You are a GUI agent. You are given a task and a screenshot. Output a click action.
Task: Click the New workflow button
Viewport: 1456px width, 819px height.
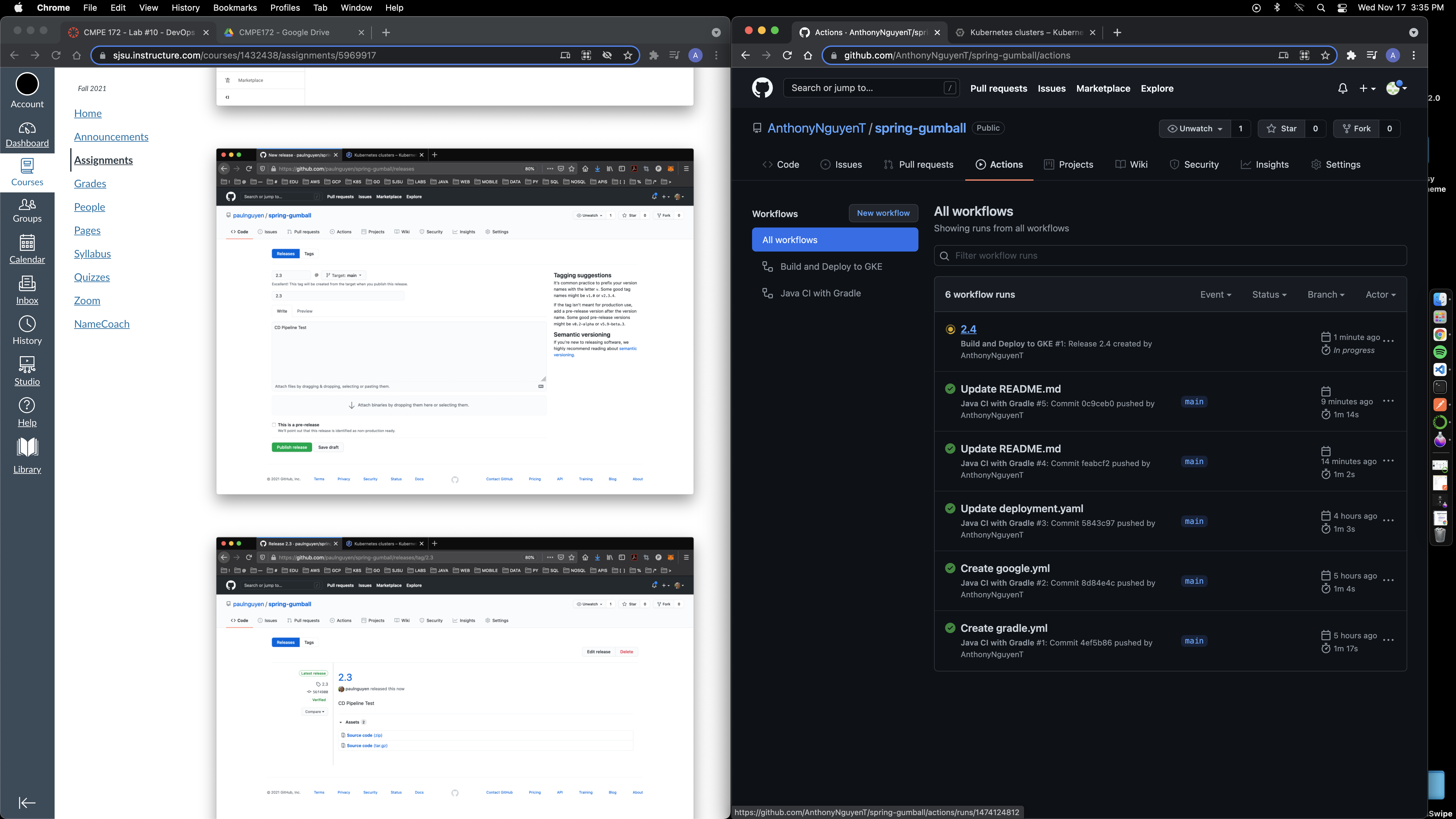point(883,213)
